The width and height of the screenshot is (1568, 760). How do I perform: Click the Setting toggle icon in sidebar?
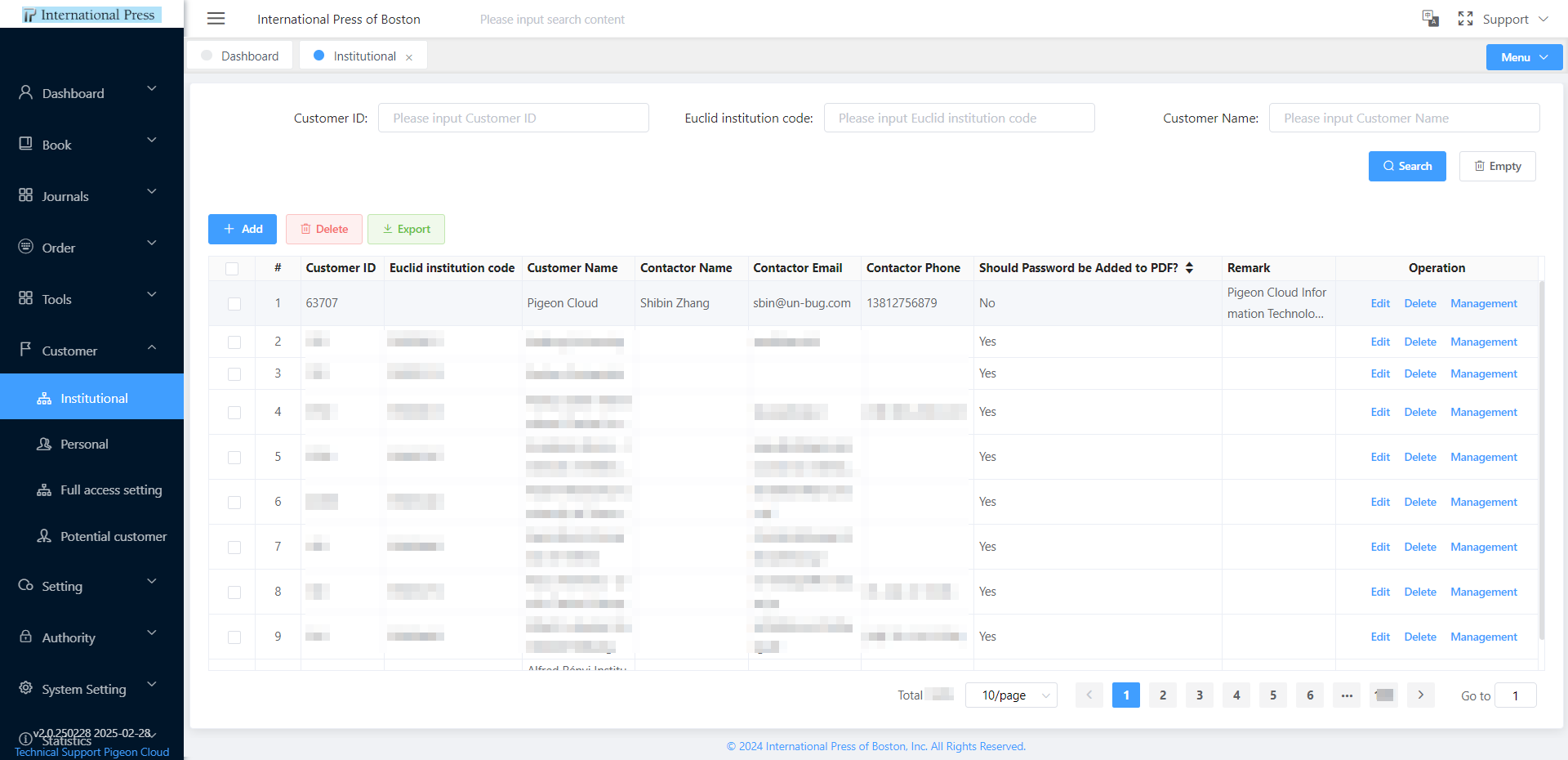[x=26, y=585]
